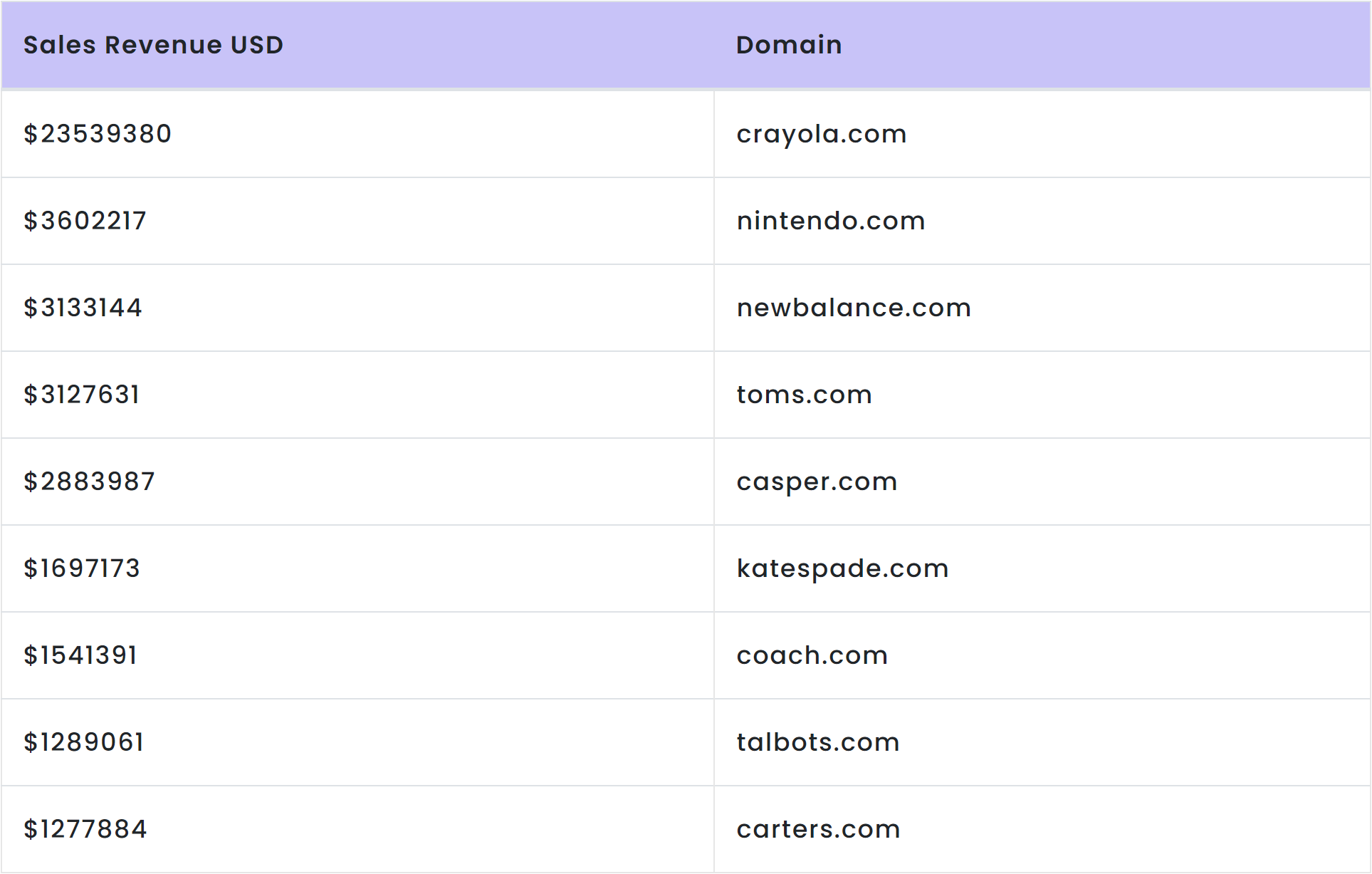Click the $1697173 revenue value
Screen dimensions: 1372x874
coord(82,568)
